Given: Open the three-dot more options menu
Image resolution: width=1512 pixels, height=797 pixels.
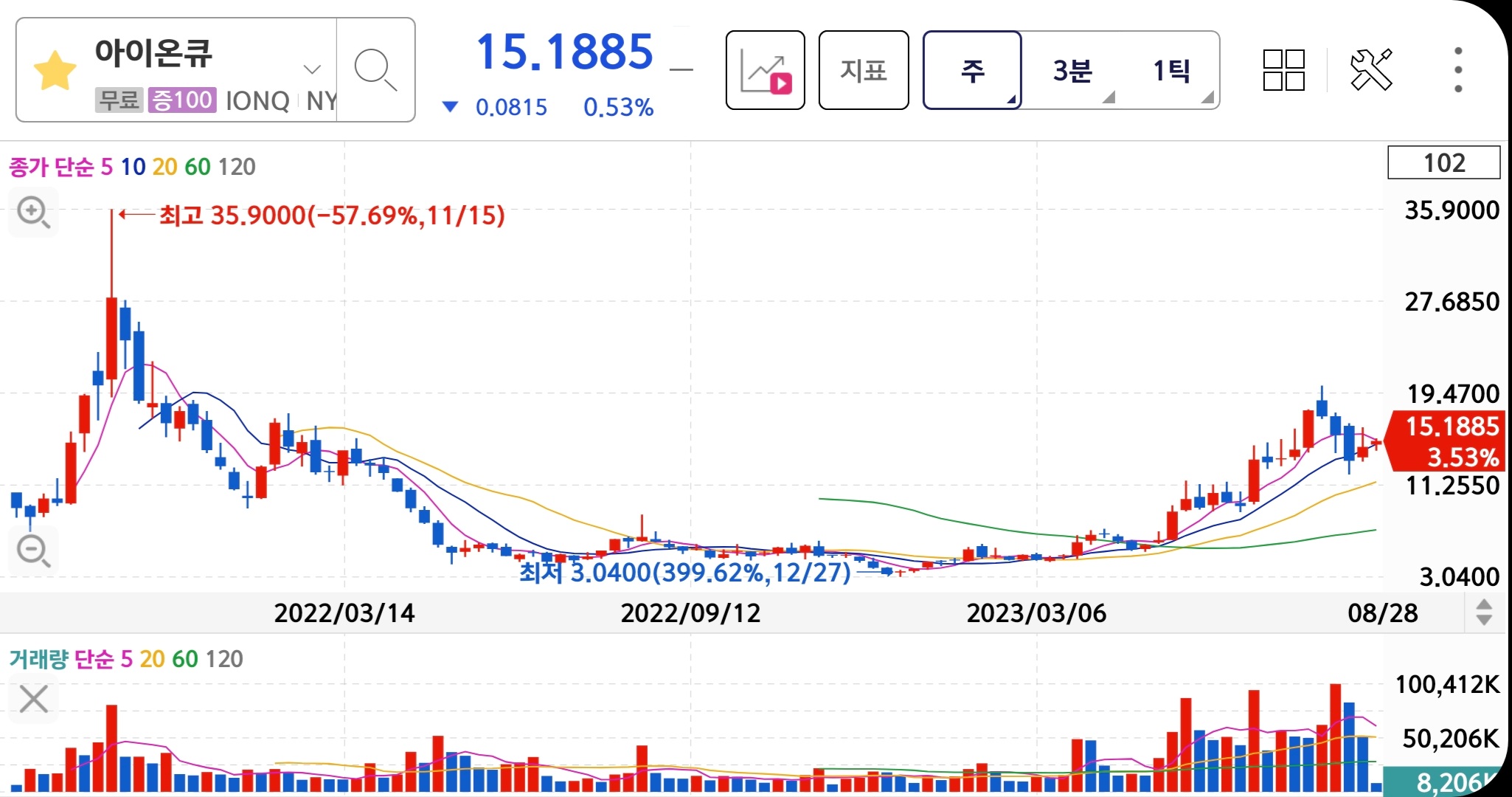Looking at the screenshot, I should coord(1458,70).
